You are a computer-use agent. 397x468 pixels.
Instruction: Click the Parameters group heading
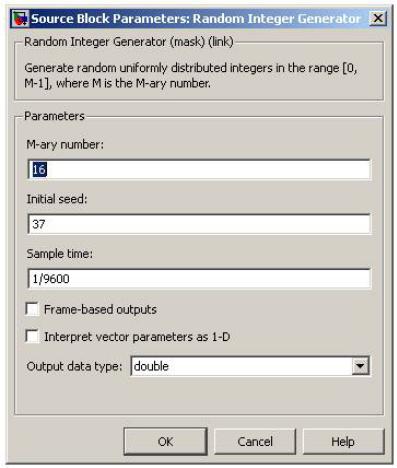click(x=54, y=116)
